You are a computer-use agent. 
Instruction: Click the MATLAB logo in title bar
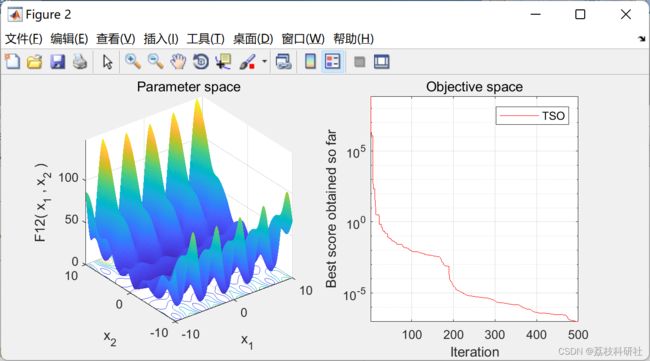[15, 15]
